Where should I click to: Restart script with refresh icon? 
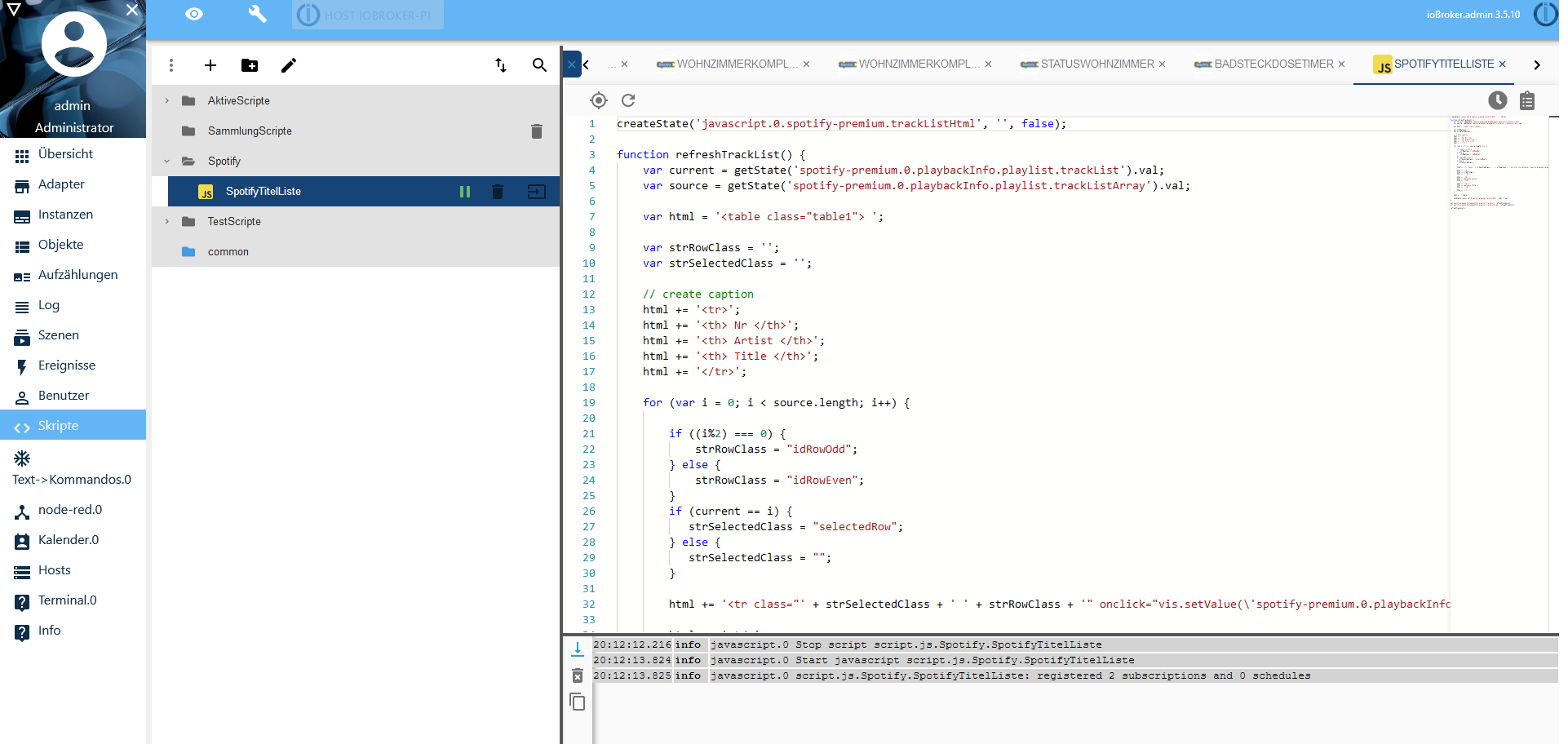click(x=628, y=100)
